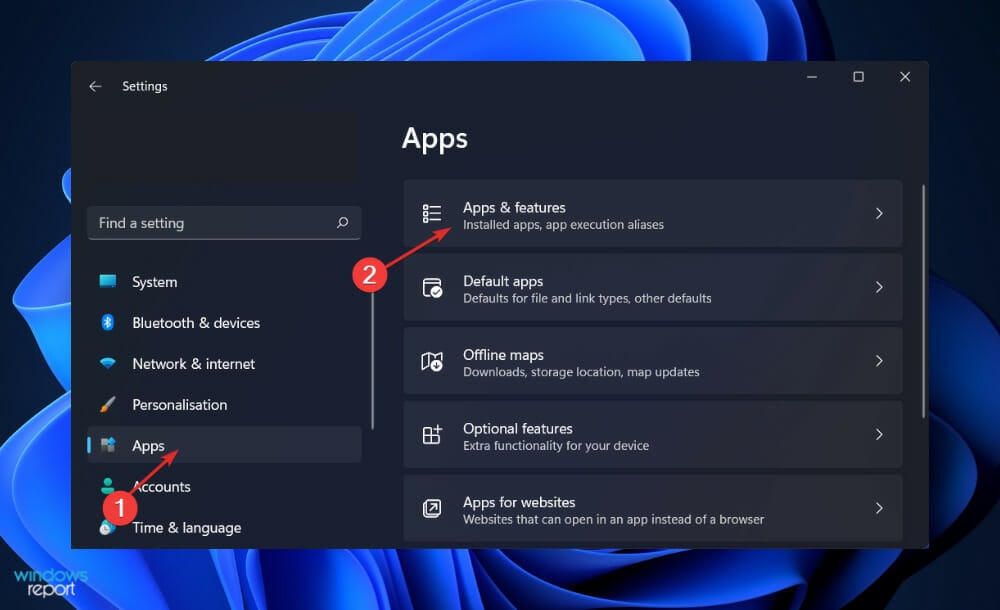Go to Personalisation settings

[224, 404]
